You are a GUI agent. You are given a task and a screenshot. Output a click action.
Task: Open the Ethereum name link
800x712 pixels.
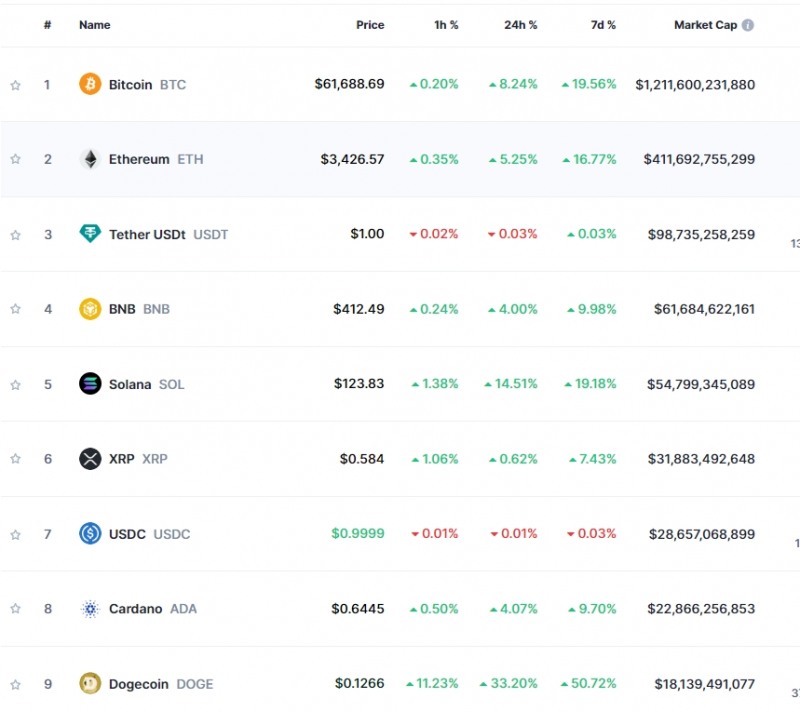click(x=139, y=159)
